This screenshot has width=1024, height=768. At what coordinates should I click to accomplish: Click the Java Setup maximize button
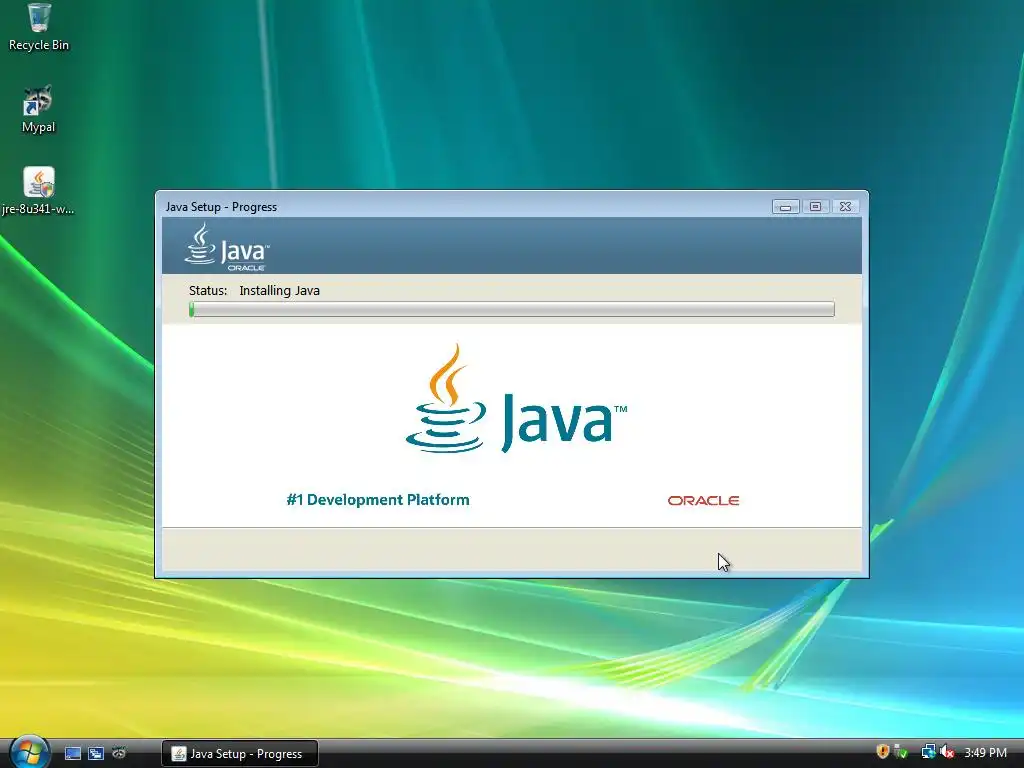(816, 207)
